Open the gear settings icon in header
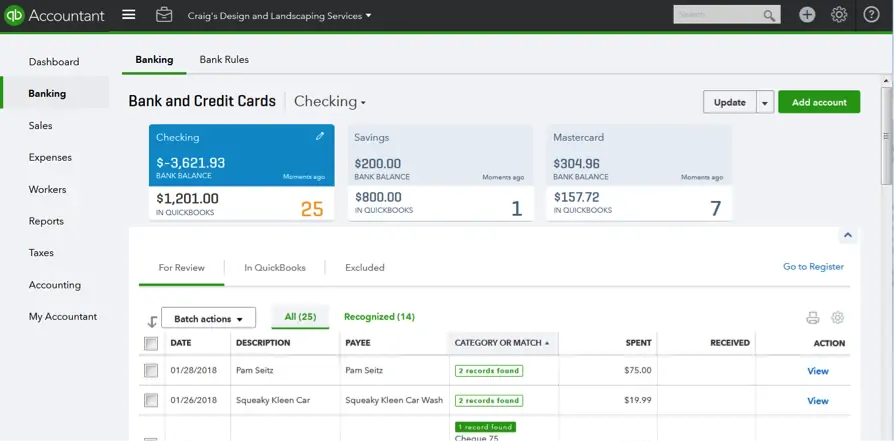 [839, 15]
